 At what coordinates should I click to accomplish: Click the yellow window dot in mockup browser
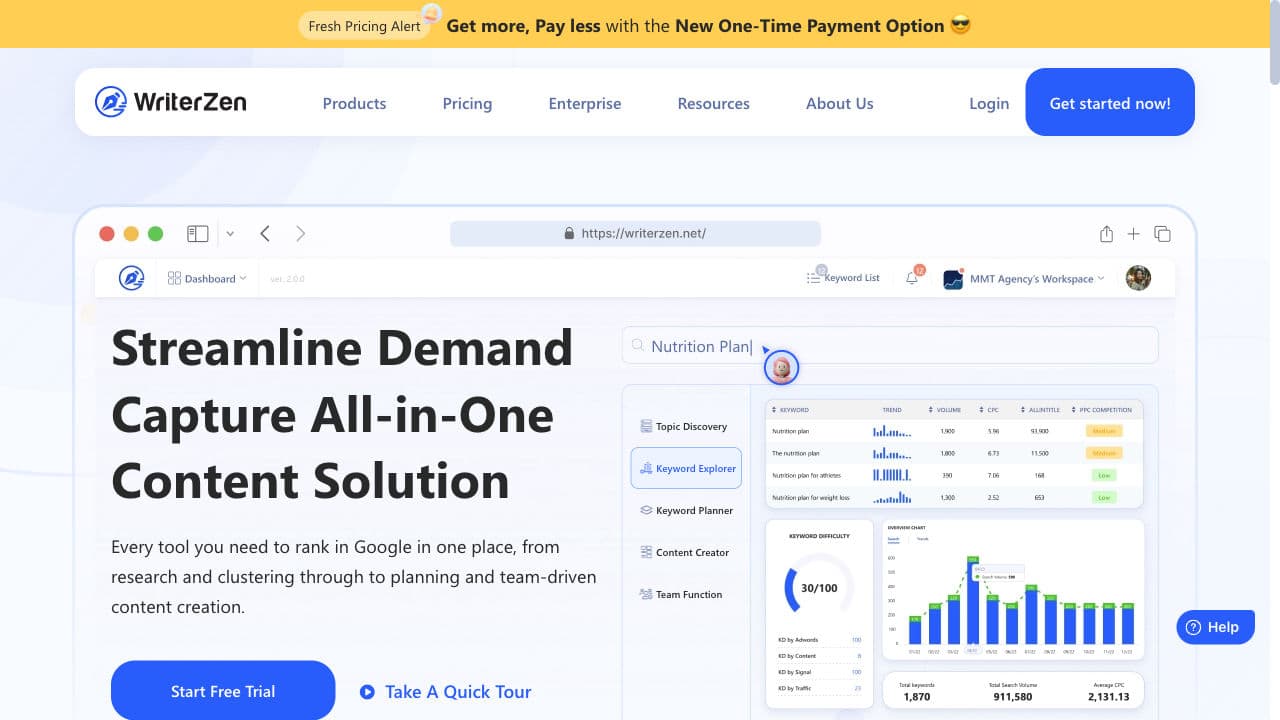tap(131, 234)
